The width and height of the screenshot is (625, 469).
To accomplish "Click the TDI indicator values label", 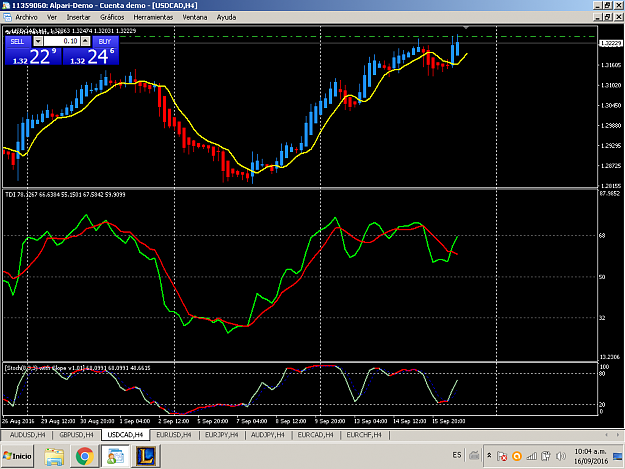I will (65, 194).
